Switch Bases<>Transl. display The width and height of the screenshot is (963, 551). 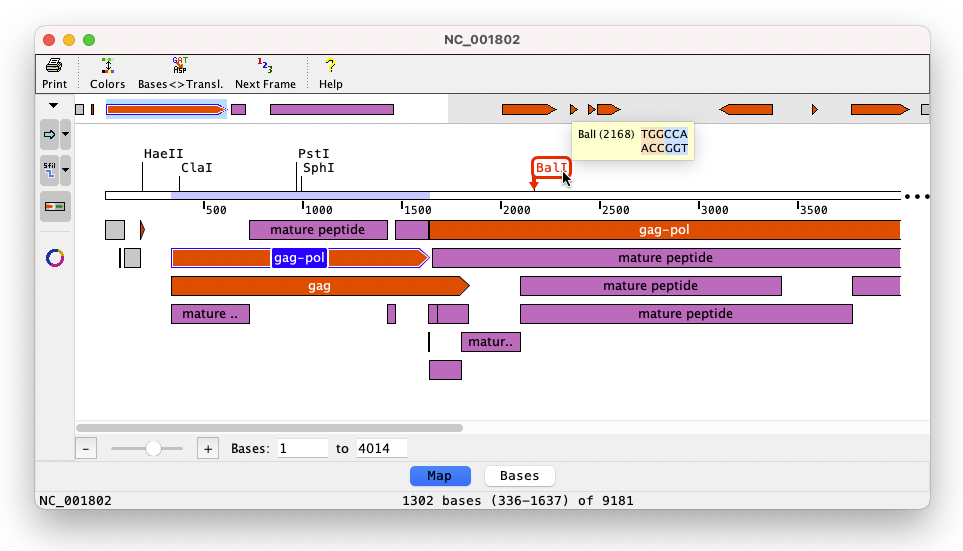(180, 67)
